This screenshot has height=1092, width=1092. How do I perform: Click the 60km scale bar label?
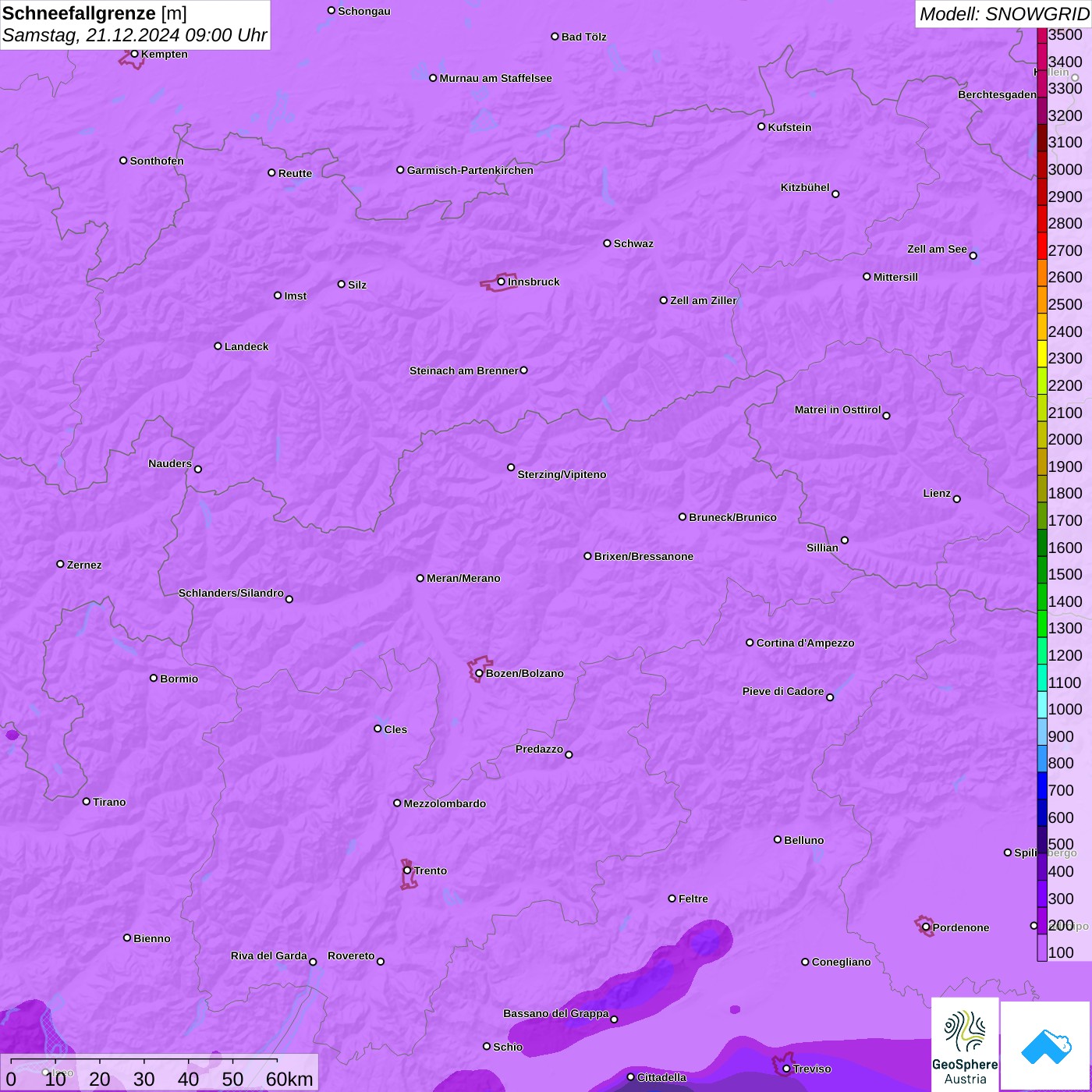[x=289, y=1079]
